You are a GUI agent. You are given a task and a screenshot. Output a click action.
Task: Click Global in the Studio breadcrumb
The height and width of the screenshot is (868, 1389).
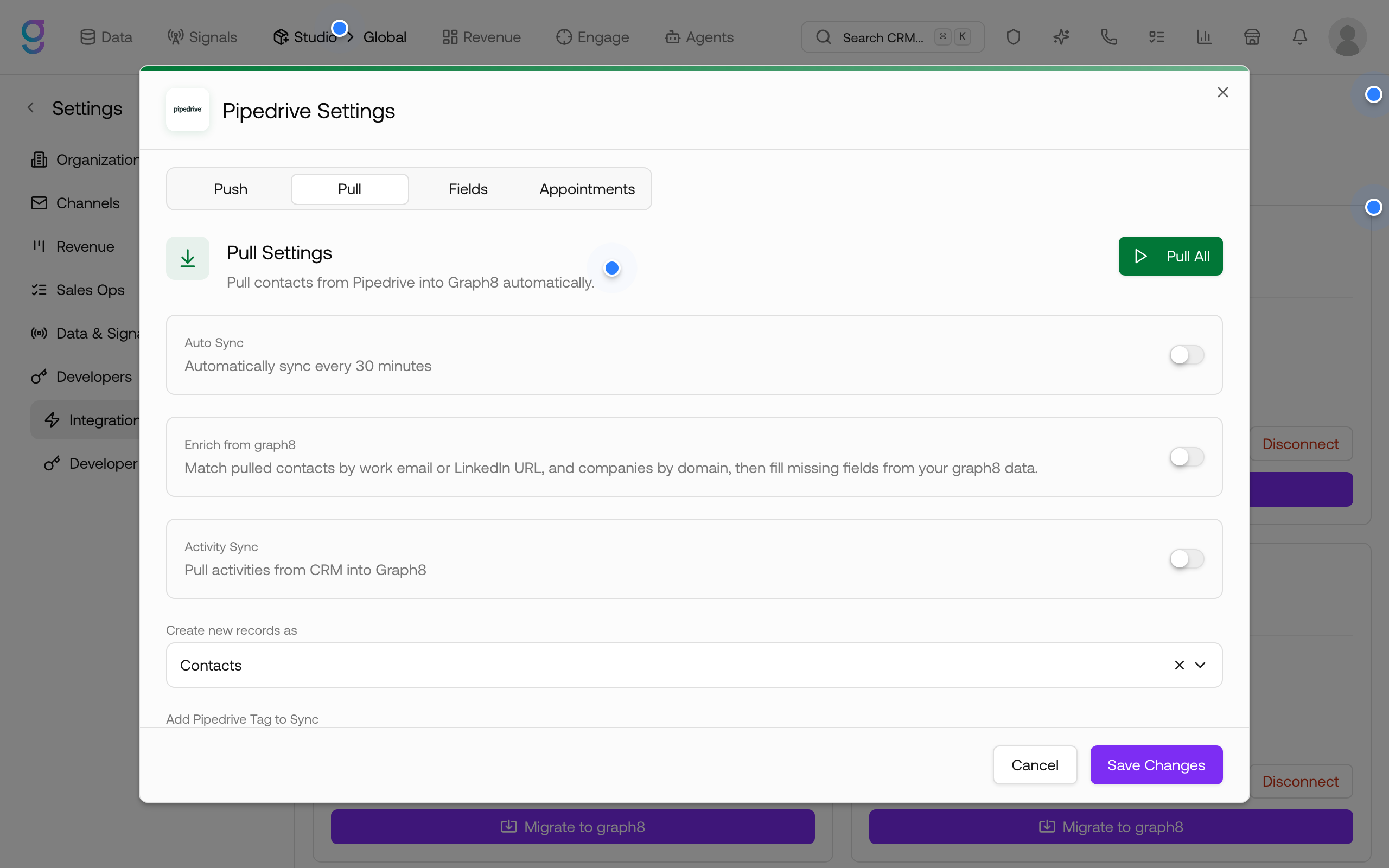pos(385,37)
